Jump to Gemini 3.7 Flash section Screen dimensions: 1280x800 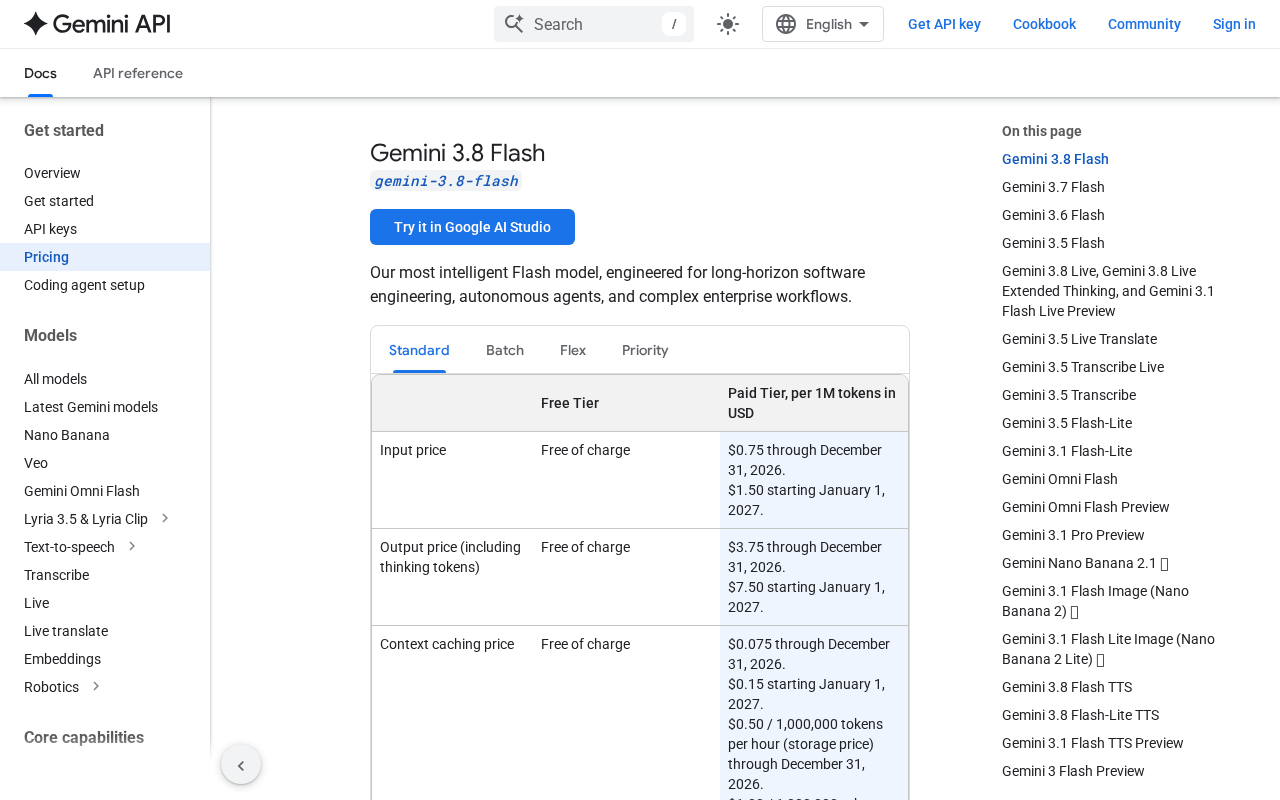coord(1053,187)
